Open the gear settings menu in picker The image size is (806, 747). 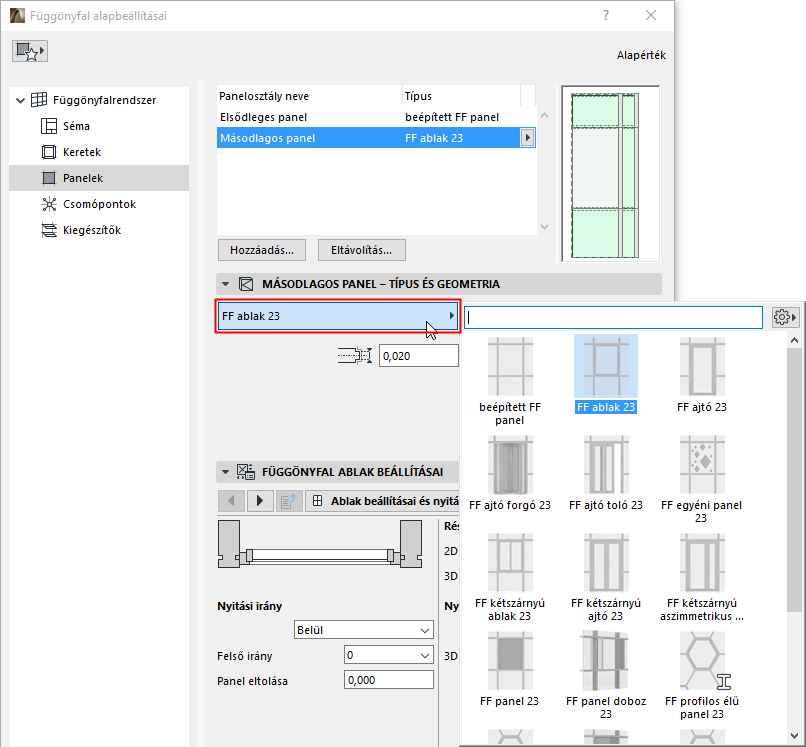tap(784, 317)
